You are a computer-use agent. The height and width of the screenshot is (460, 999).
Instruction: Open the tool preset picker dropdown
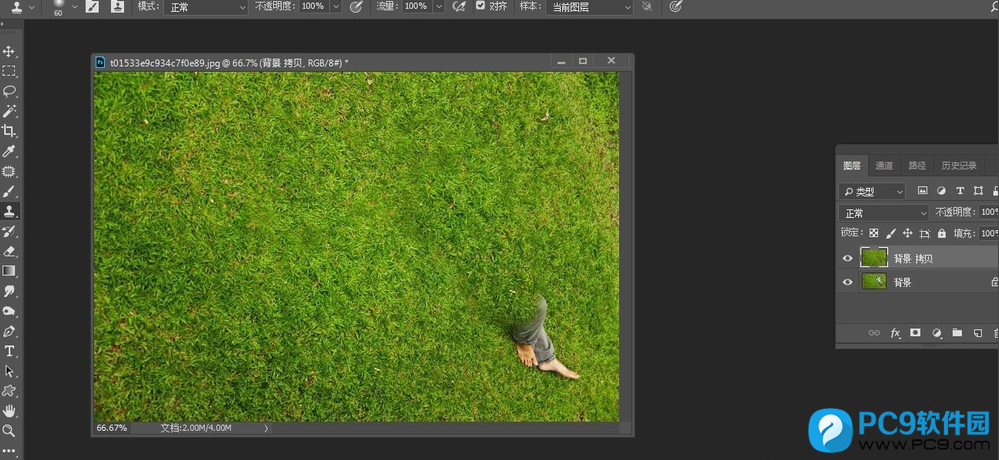coord(31,6)
